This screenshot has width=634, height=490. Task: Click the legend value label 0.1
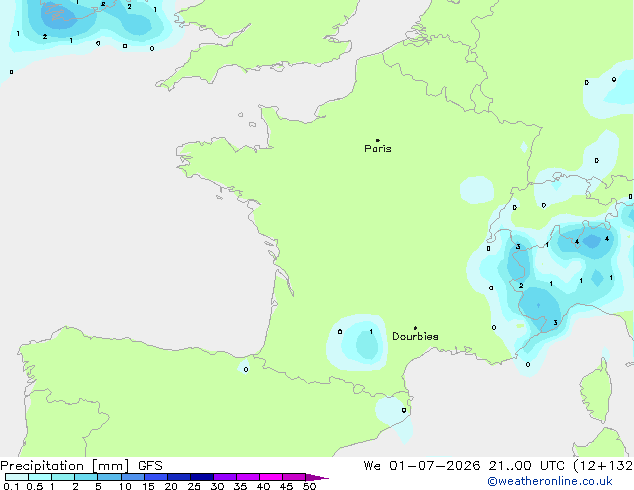point(11,486)
